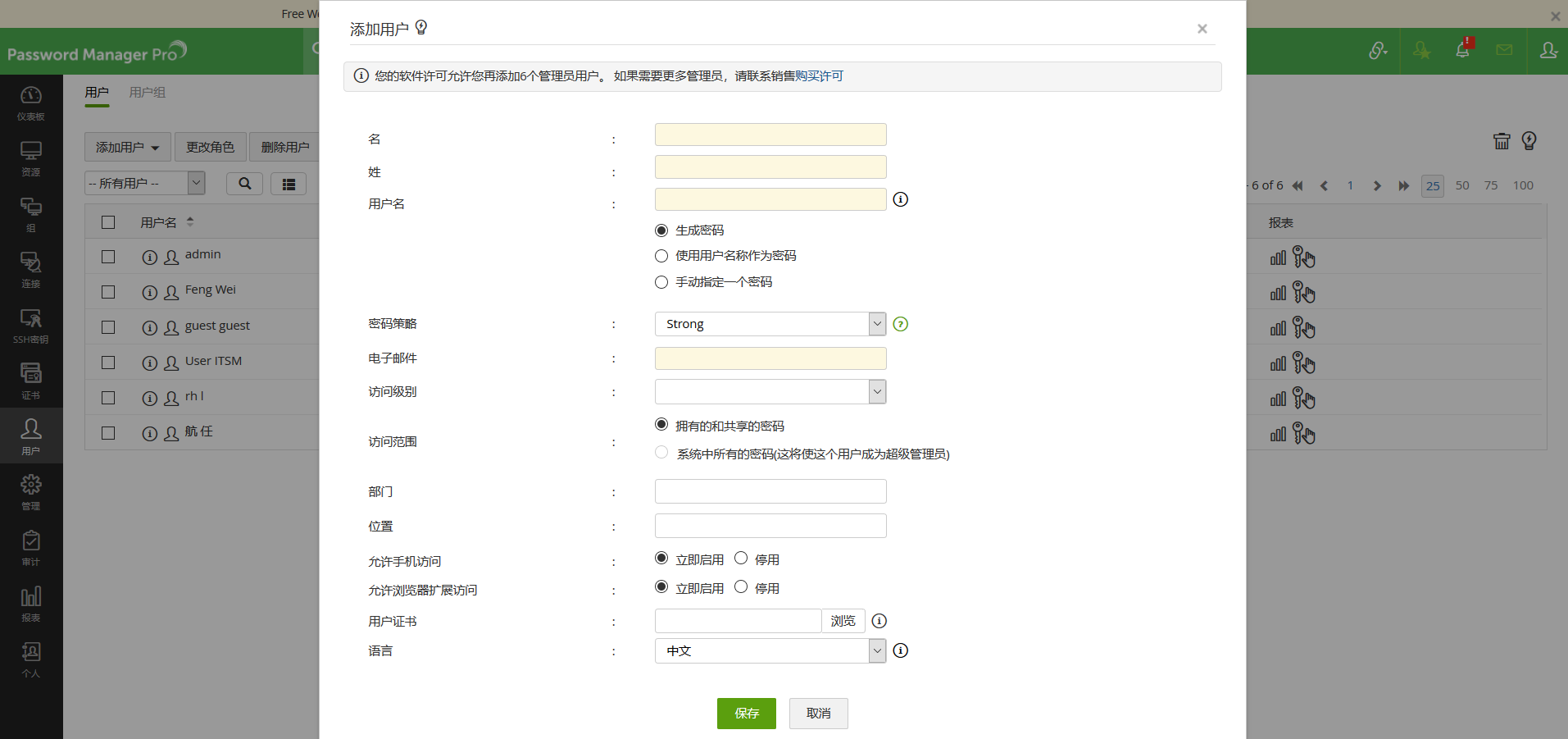Select the 生成密码 radio option
1568x739 pixels.
click(x=661, y=230)
